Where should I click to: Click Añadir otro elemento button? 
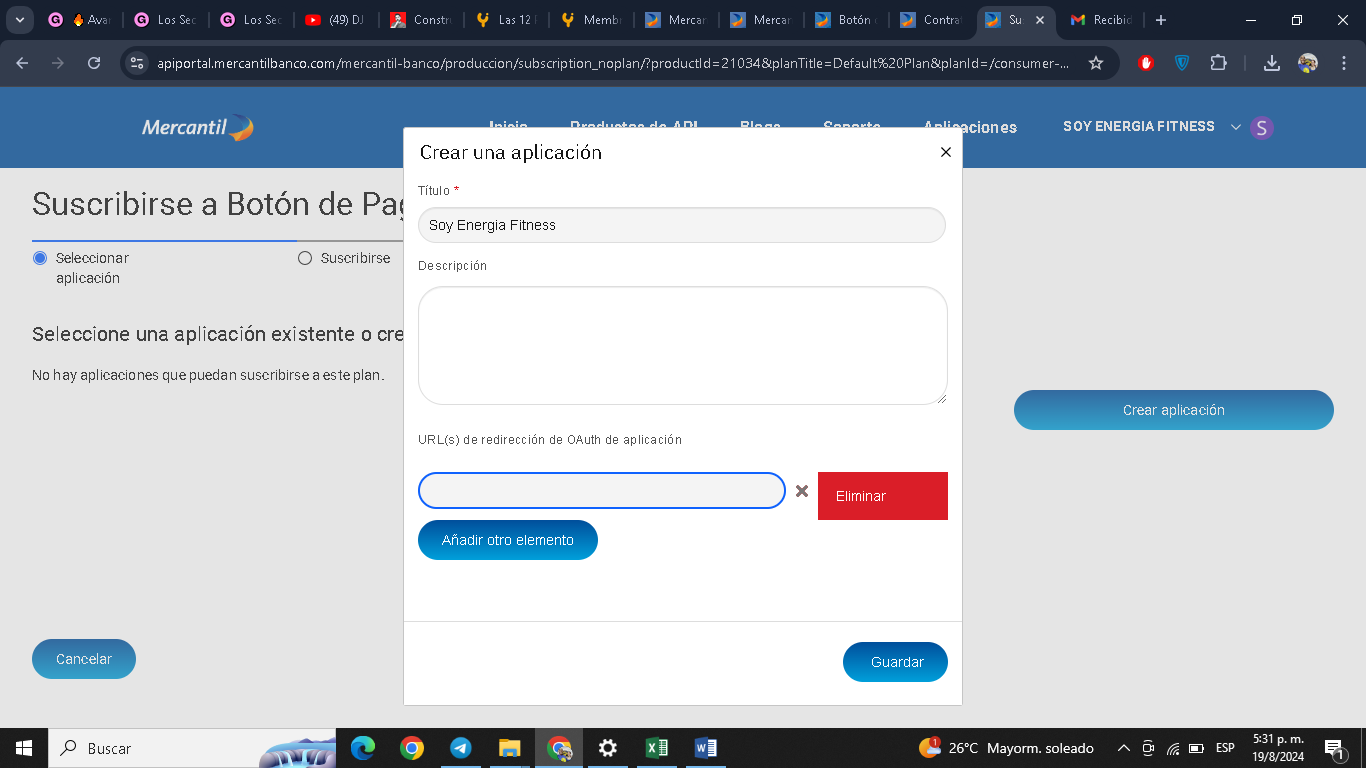(x=508, y=540)
